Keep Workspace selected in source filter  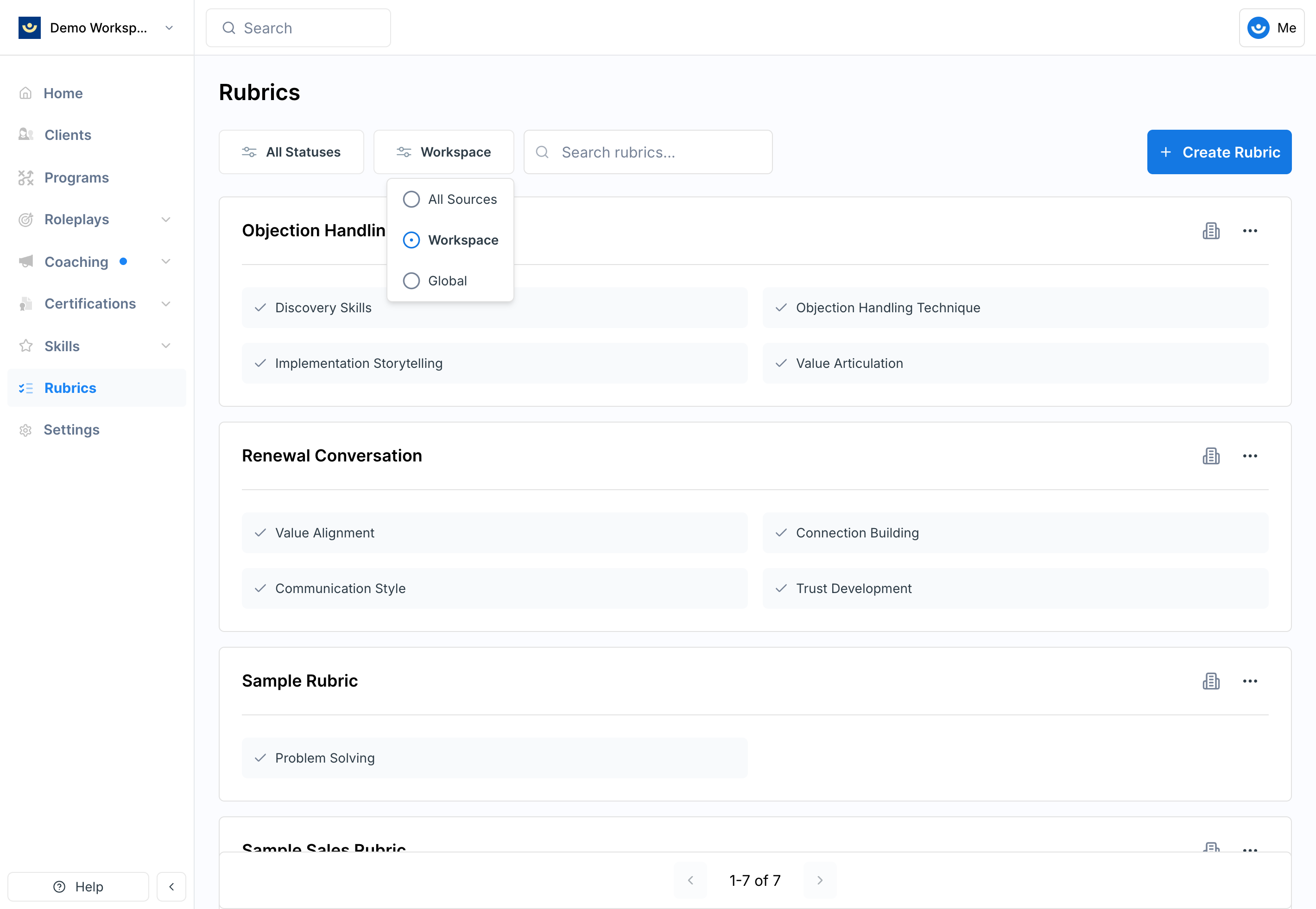point(411,240)
